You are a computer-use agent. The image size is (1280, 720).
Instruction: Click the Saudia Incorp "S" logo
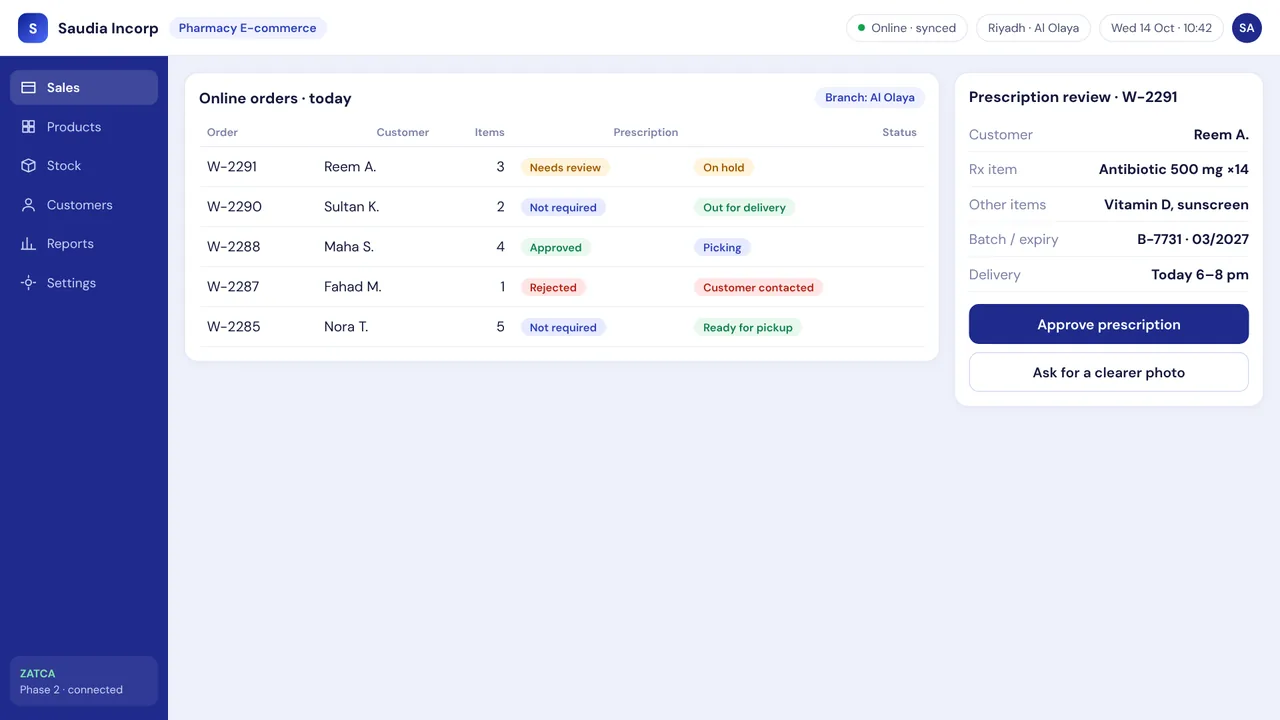[33, 28]
